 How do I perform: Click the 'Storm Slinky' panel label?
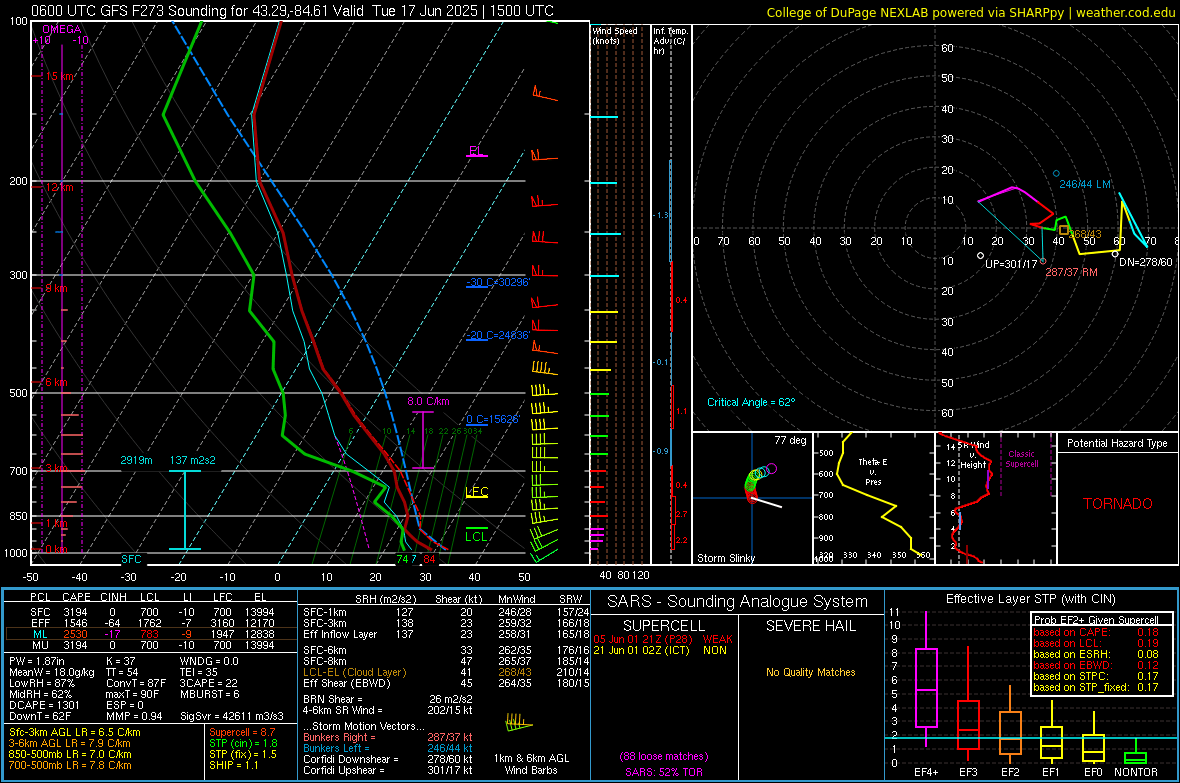click(725, 558)
